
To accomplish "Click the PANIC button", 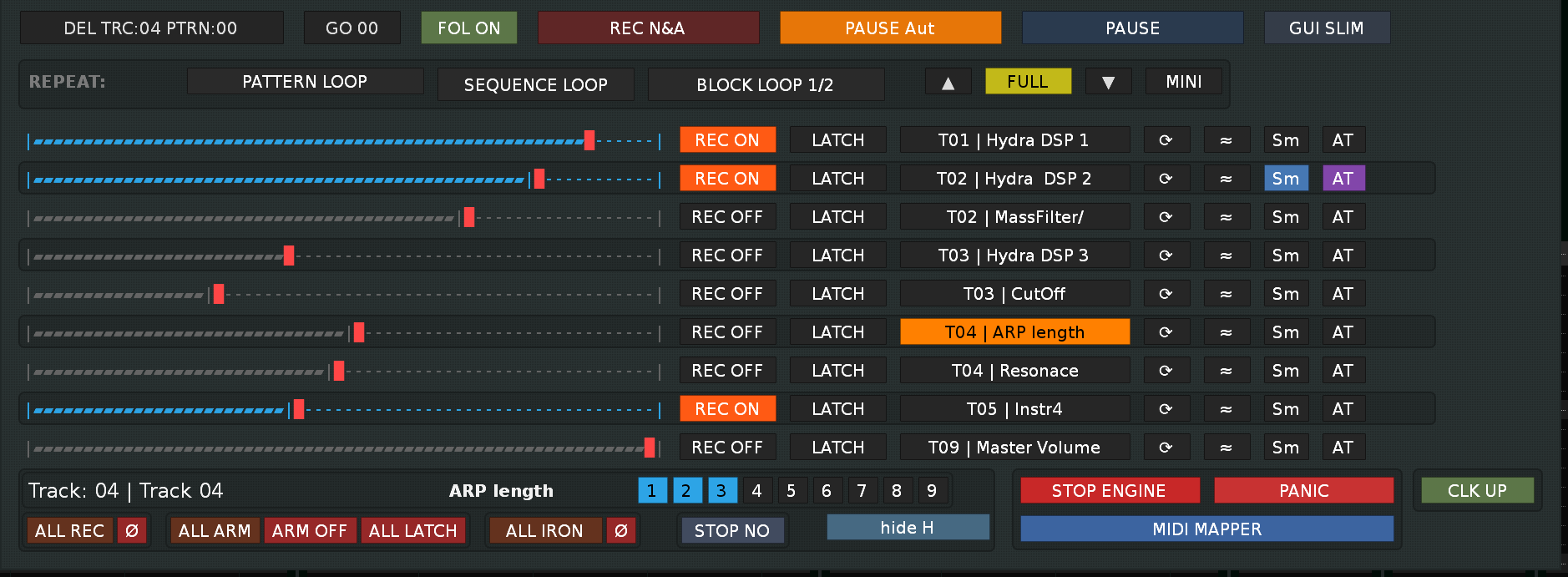I will pos(1304,491).
